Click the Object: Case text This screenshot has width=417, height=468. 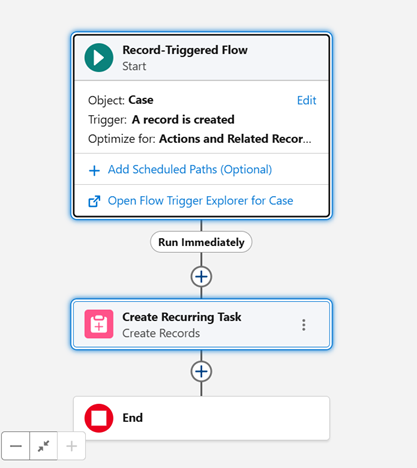121,100
